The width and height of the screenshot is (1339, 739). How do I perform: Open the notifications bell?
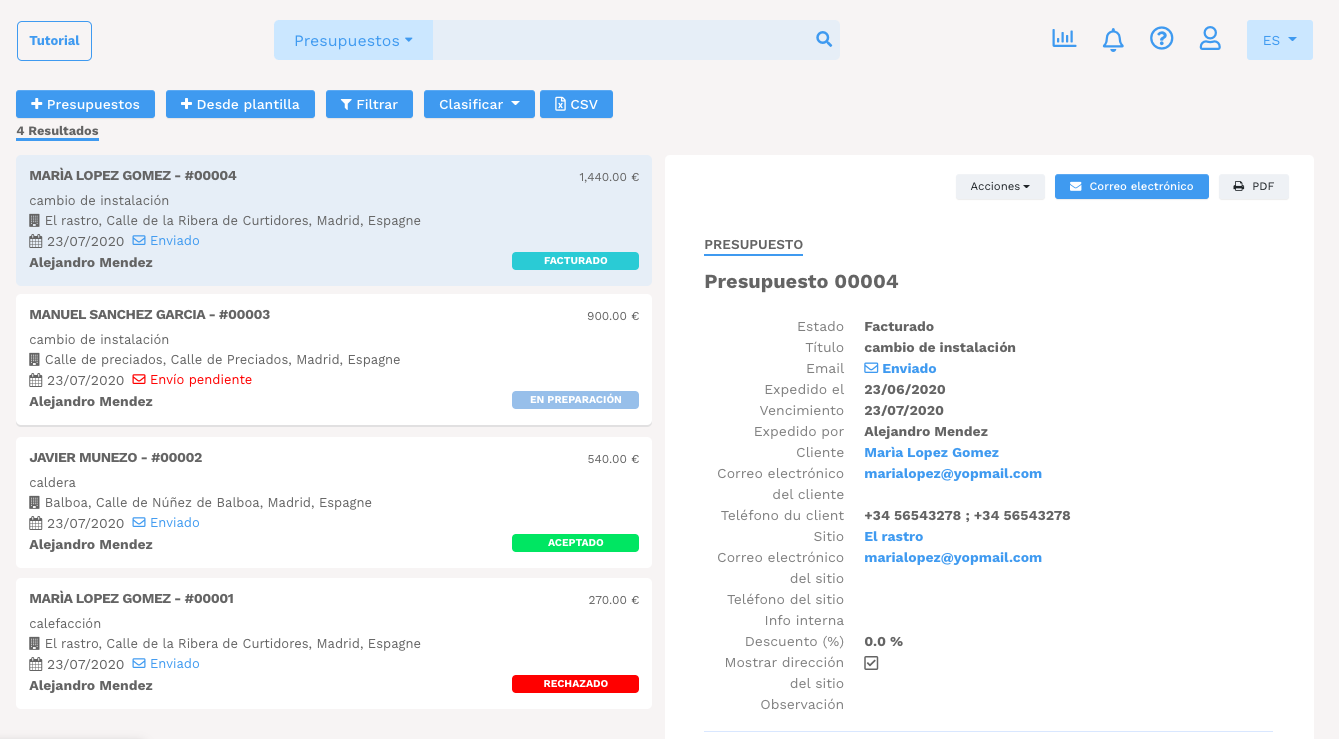click(1112, 38)
